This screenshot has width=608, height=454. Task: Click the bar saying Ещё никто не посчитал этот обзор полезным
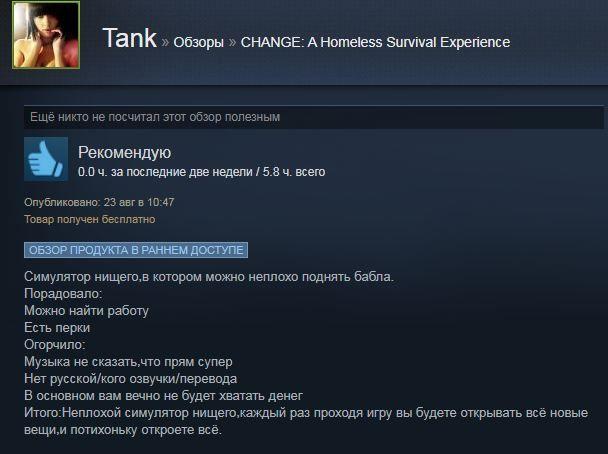coord(314,117)
